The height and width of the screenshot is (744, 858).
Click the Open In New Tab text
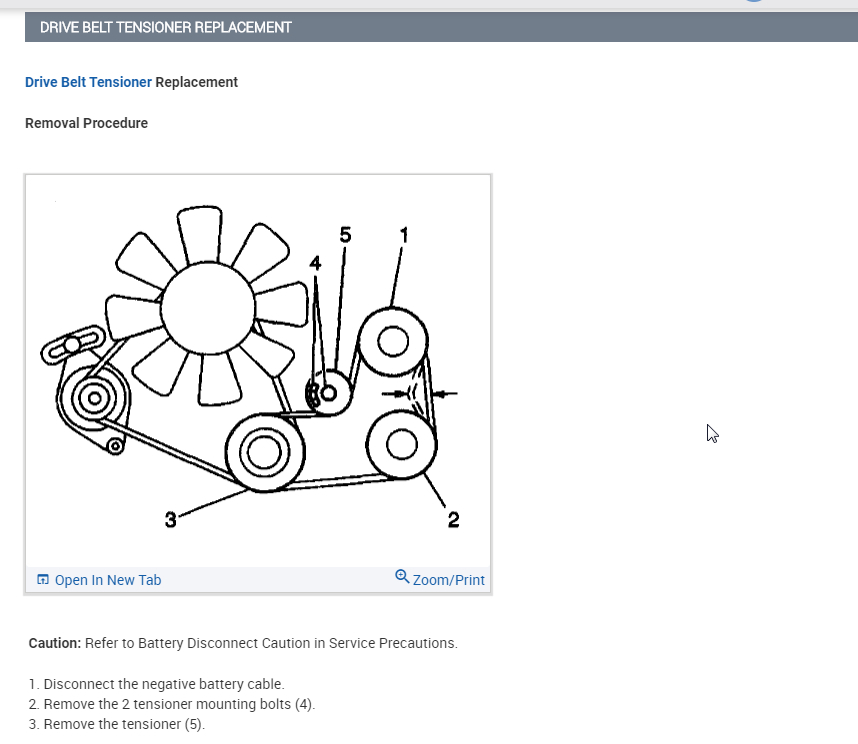[108, 580]
